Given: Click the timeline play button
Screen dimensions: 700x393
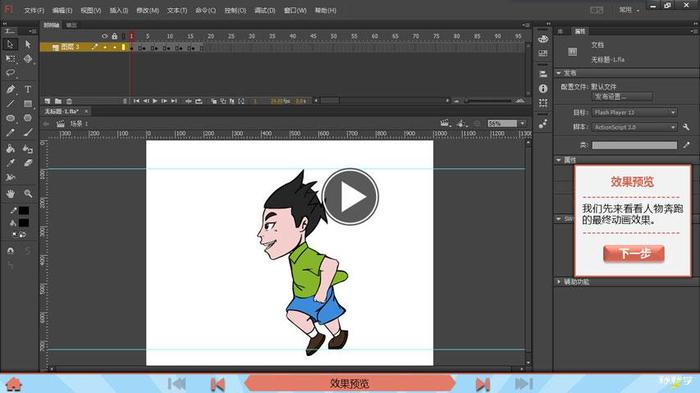Looking at the screenshot, I should point(155,101).
